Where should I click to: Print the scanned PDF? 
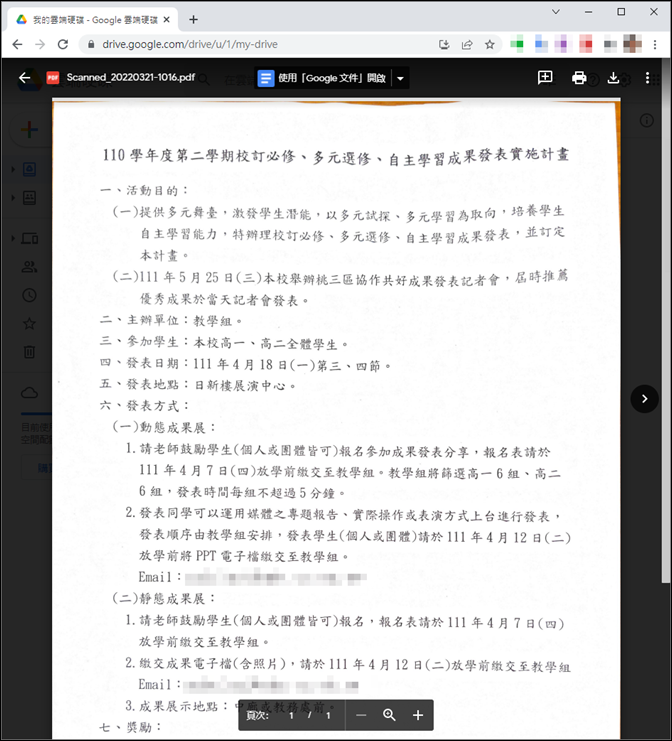(x=579, y=78)
